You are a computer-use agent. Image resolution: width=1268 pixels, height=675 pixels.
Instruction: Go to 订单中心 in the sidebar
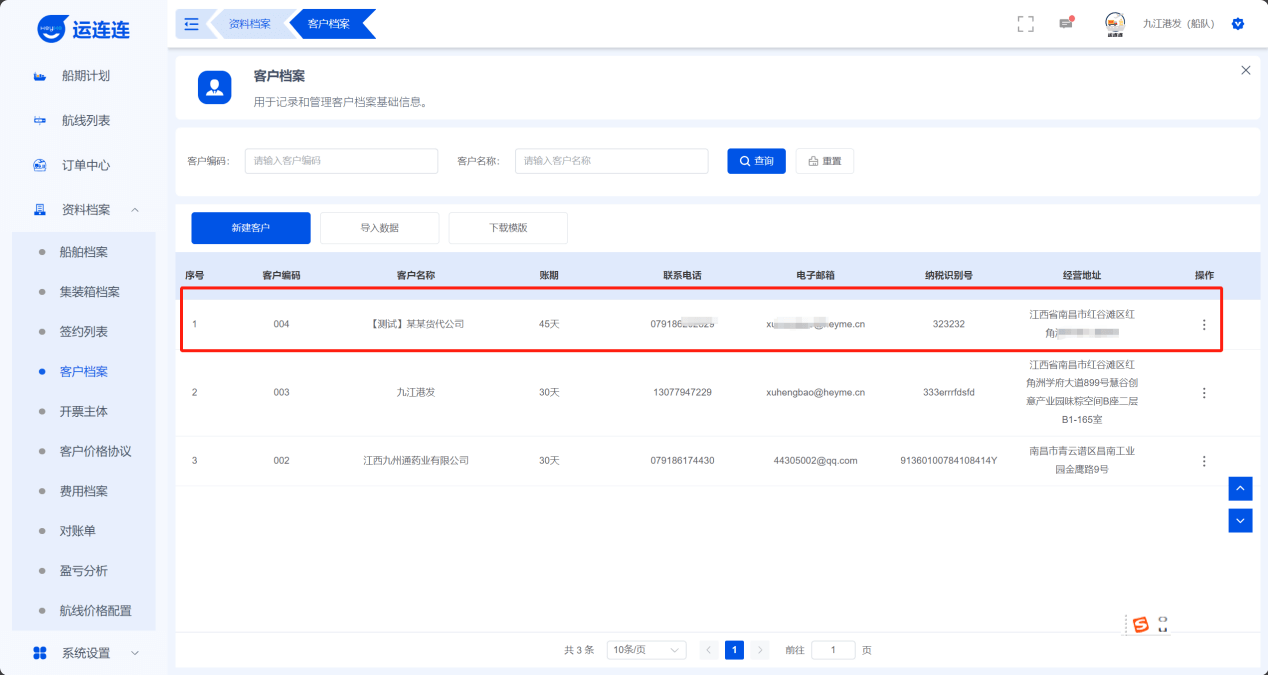tap(85, 165)
